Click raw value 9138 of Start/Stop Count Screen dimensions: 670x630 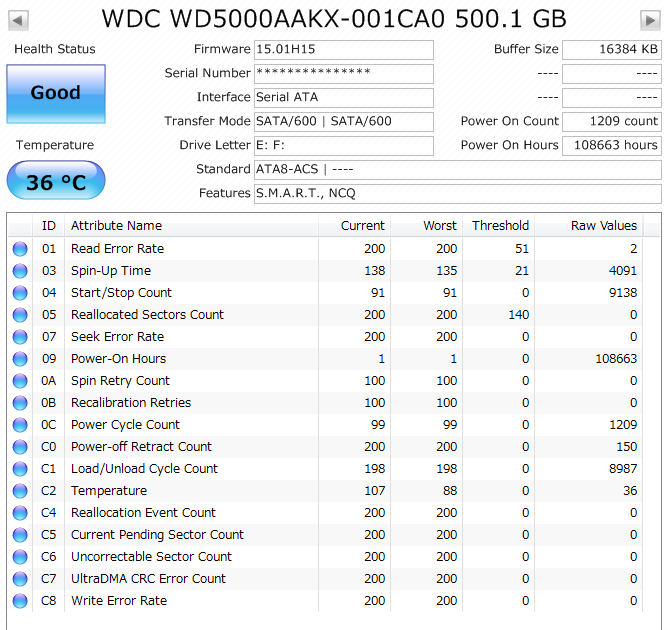[x=623, y=293]
